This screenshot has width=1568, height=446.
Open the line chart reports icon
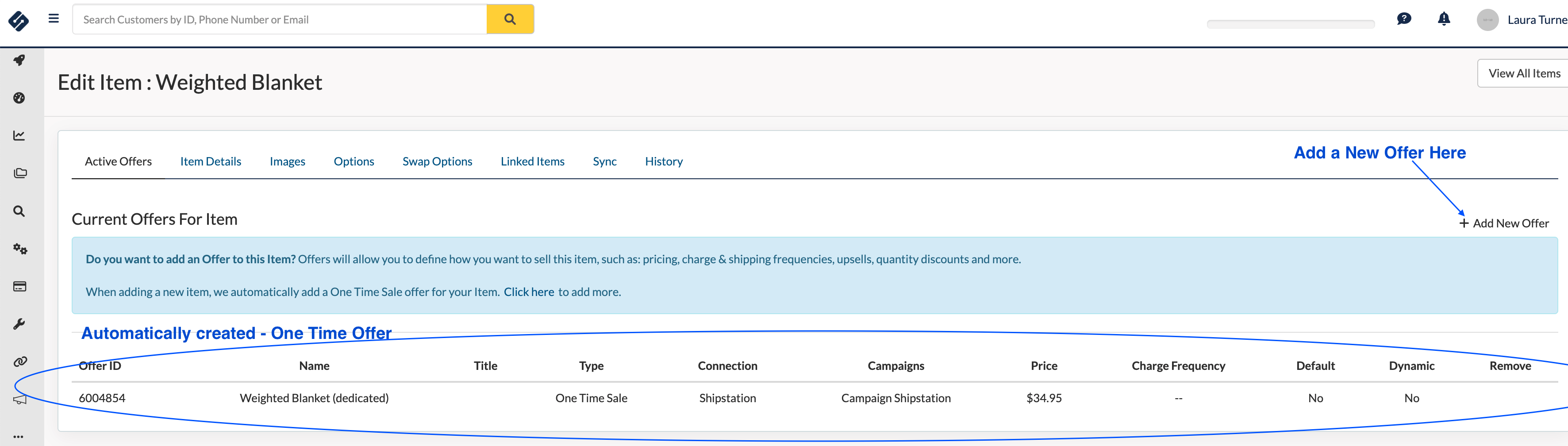click(19, 136)
